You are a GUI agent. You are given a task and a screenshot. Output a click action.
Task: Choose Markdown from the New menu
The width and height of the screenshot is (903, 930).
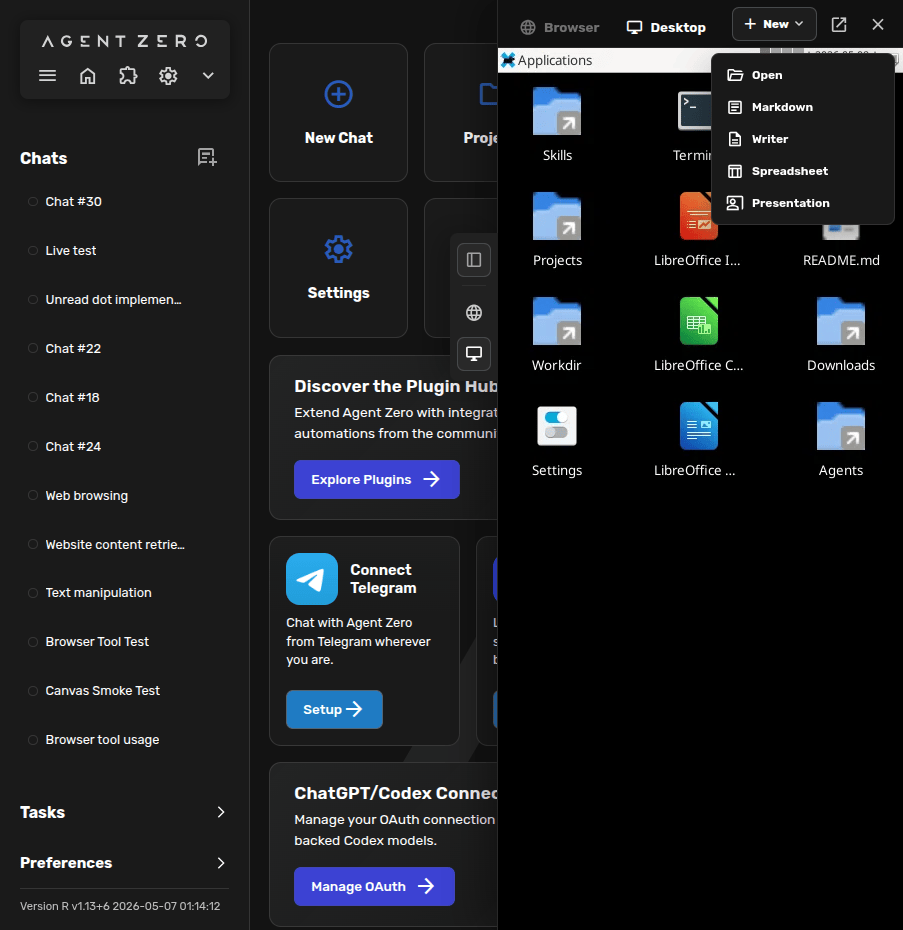[803, 107]
